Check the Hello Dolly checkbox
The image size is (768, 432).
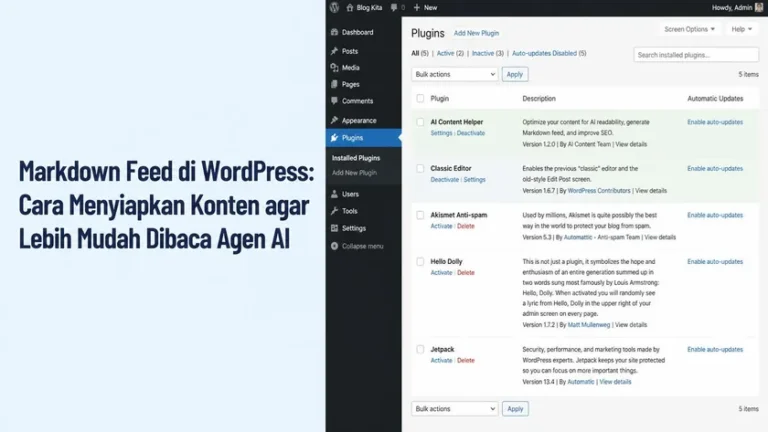(x=420, y=262)
